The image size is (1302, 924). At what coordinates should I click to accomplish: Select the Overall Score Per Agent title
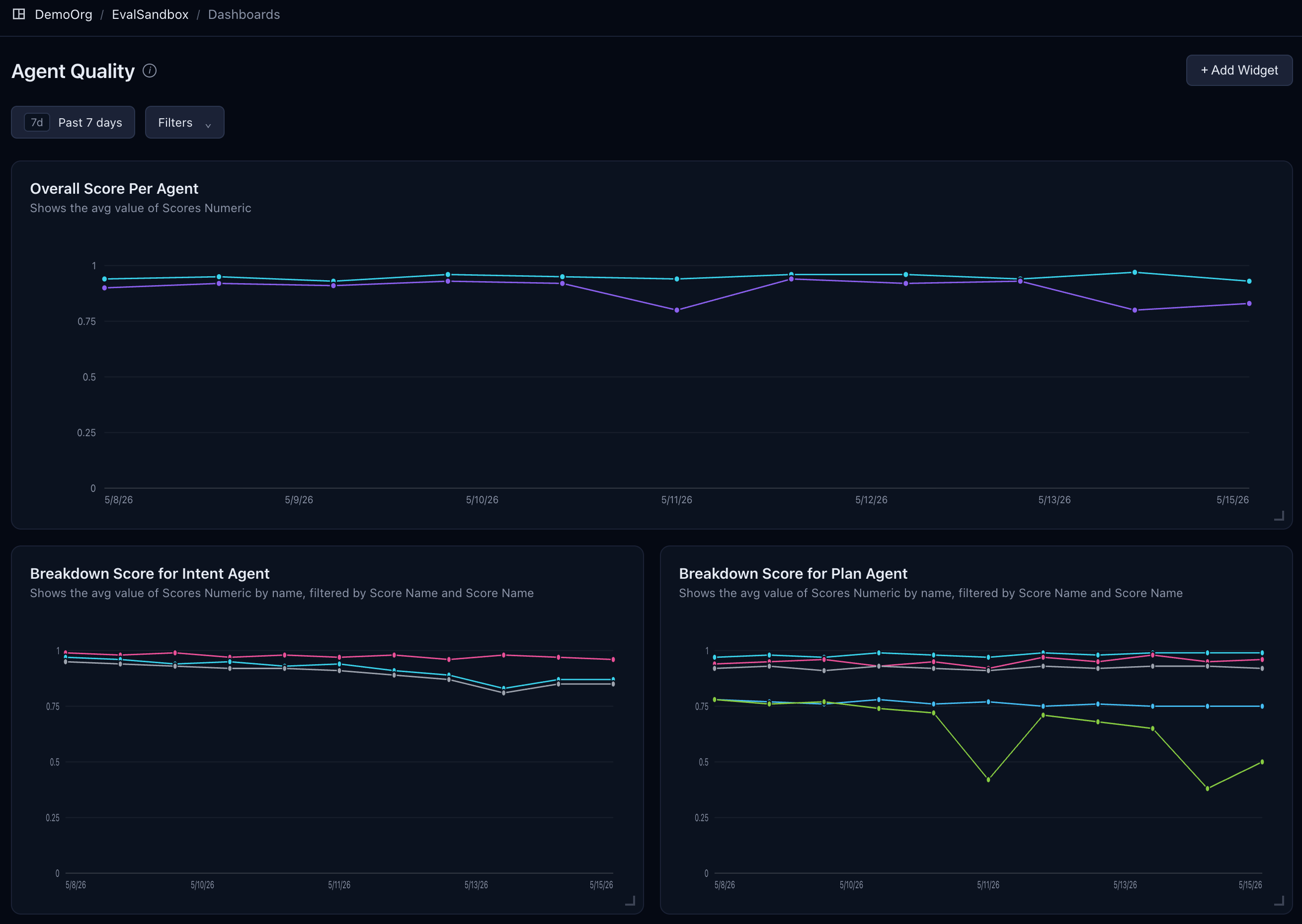coord(114,188)
